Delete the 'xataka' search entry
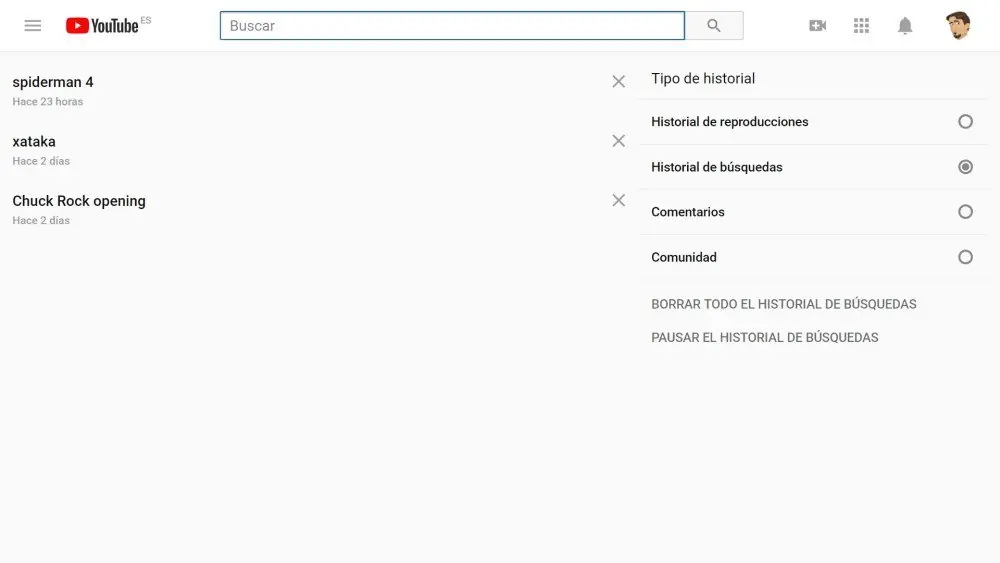Image resolution: width=1000 pixels, height=563 pixels. point(619,141)
